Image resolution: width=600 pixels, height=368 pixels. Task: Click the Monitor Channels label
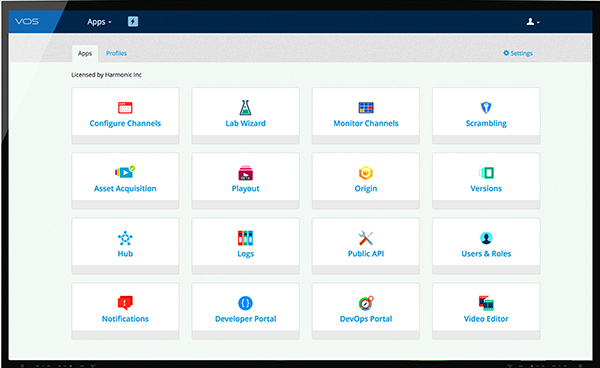[x=366, y=123]
